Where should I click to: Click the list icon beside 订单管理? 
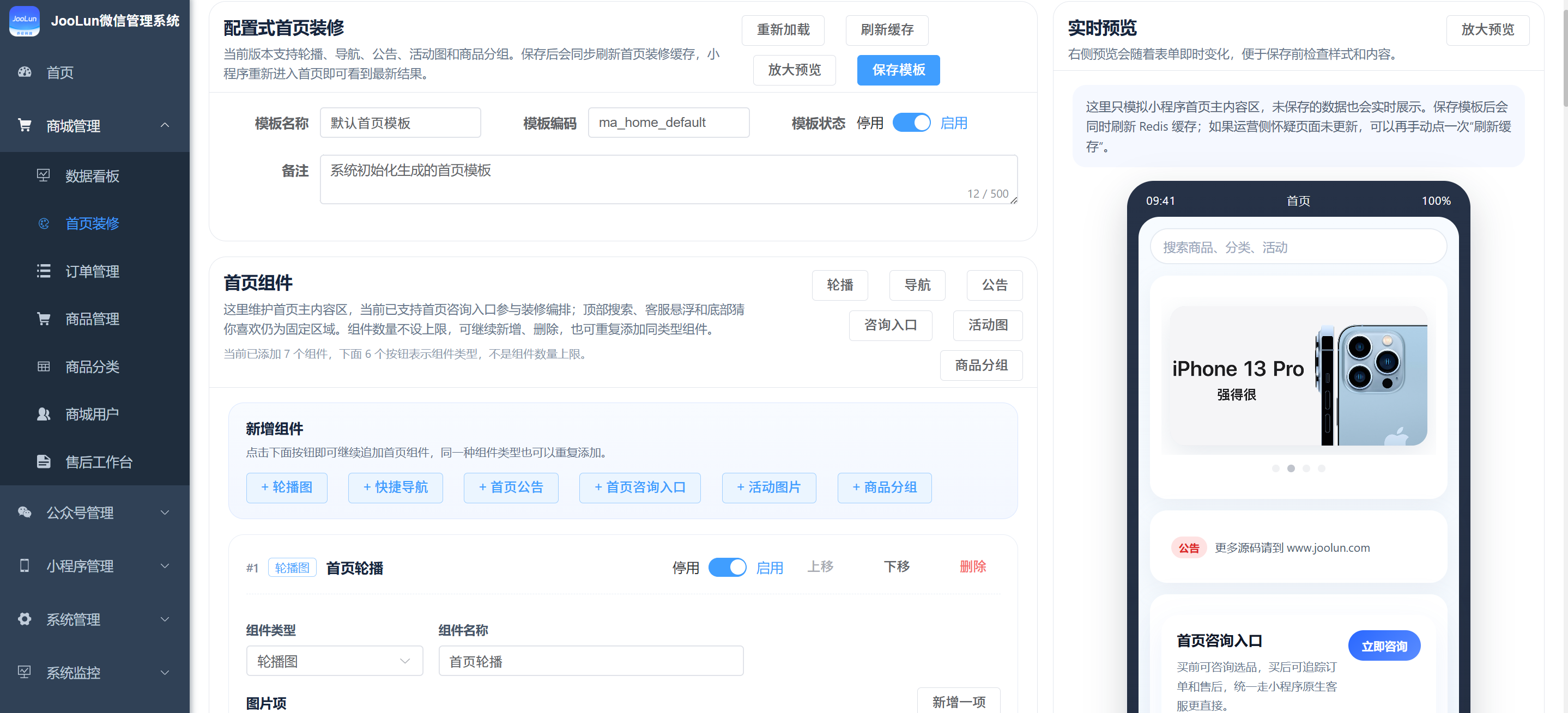[43, 271]
